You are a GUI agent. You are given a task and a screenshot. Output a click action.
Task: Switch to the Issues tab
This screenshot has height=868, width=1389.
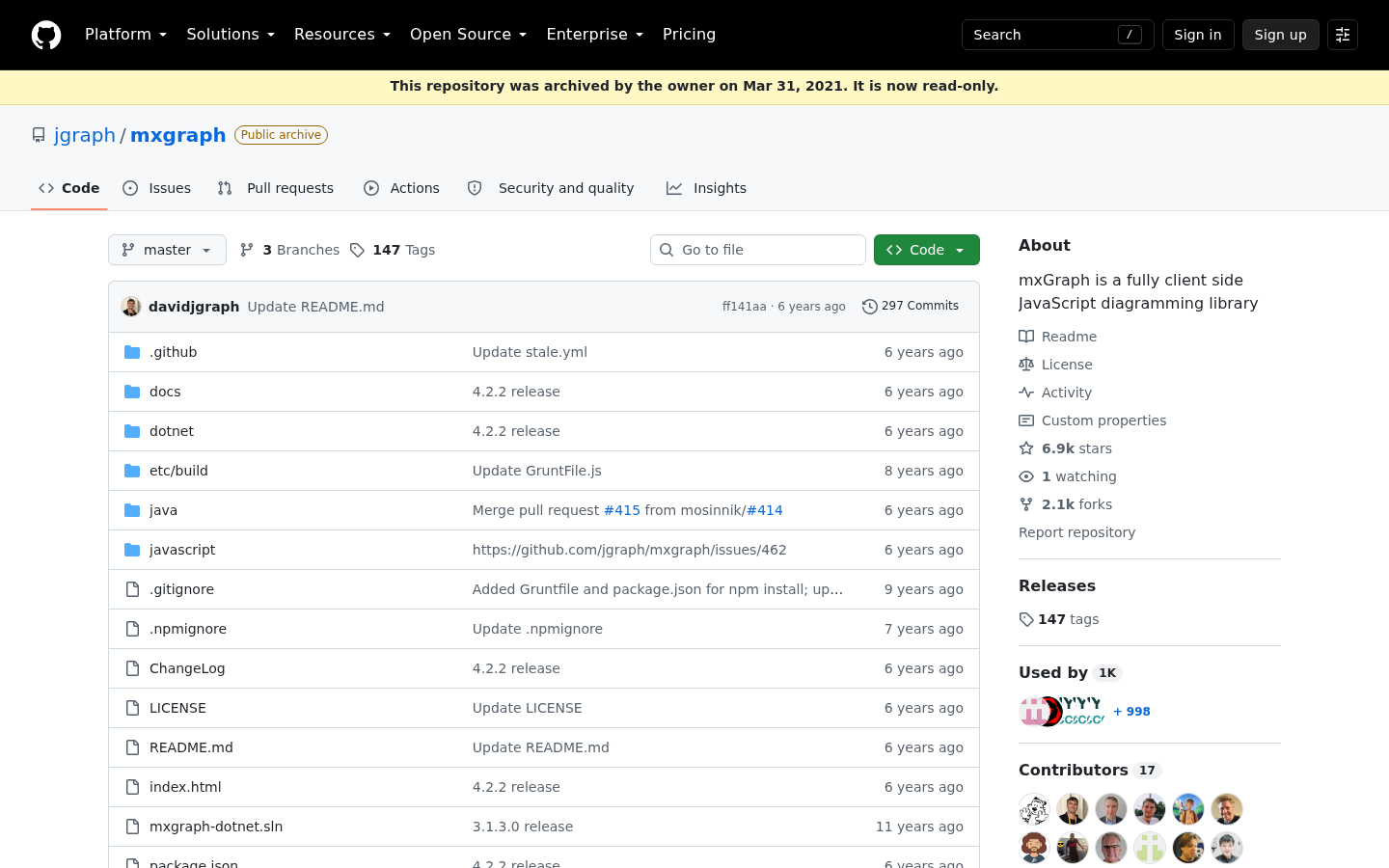coord(157,188)
